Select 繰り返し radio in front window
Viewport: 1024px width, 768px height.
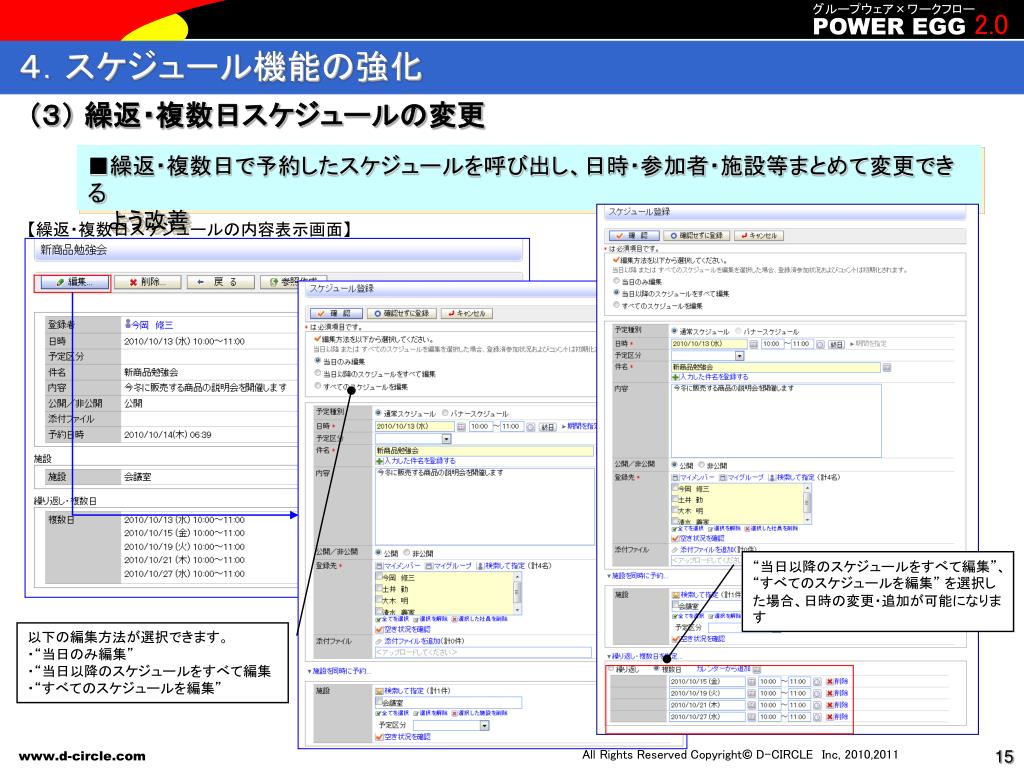click(x=612, y=669)
